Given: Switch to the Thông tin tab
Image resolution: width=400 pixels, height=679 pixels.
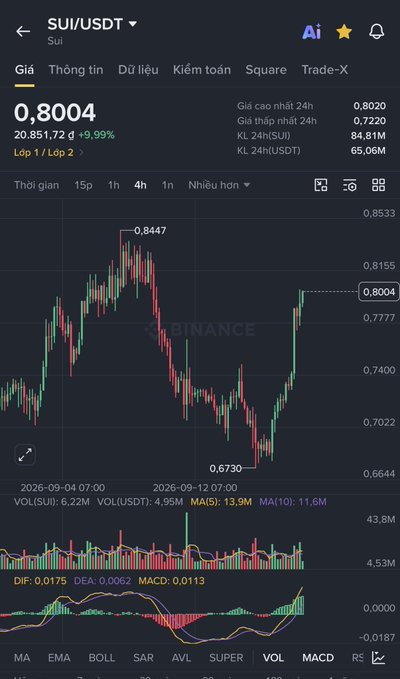Looking at the screenshot, I should click(76, 70).
